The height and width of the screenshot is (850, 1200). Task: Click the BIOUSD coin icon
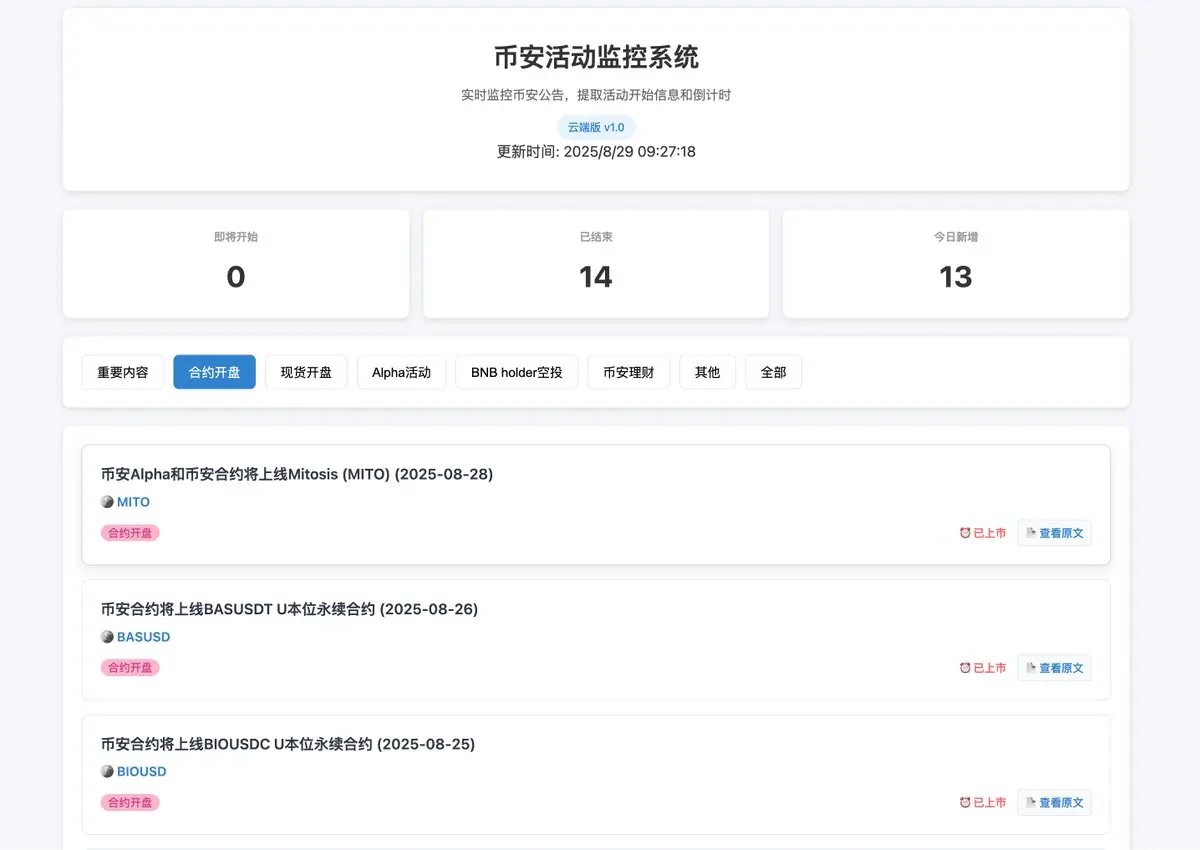[107, 772]
